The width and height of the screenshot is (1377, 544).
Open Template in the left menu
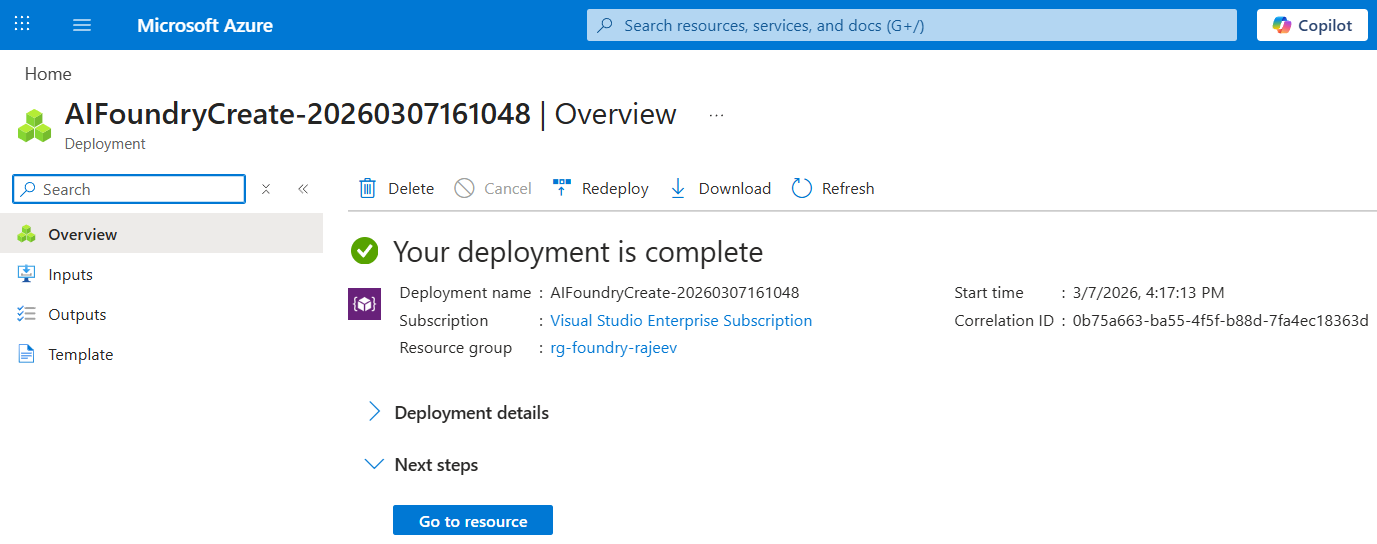[x=80, y=354]
